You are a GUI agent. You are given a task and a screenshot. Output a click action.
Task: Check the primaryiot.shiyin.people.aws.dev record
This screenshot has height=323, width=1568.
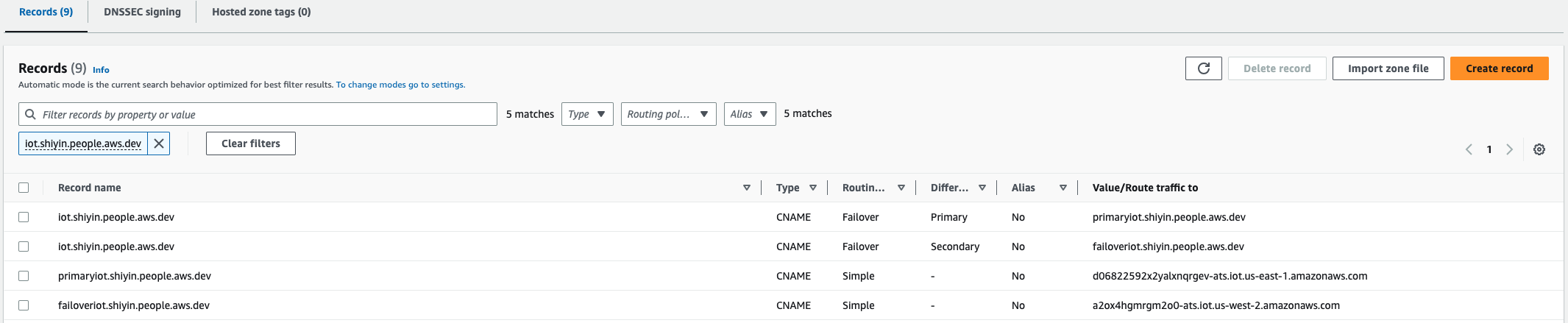coord(24,276)
